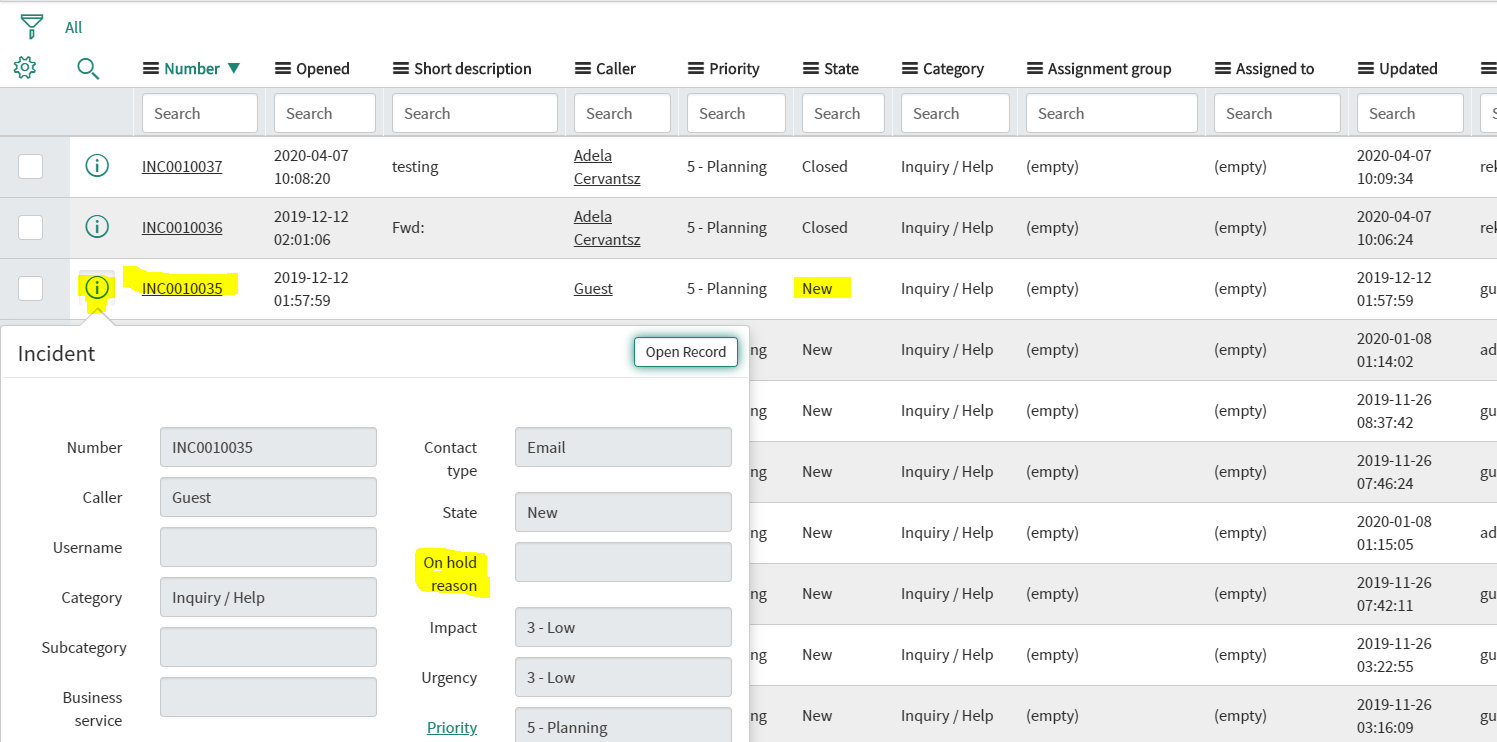
Task: Open State column menu icon
Action: point(811,69)
